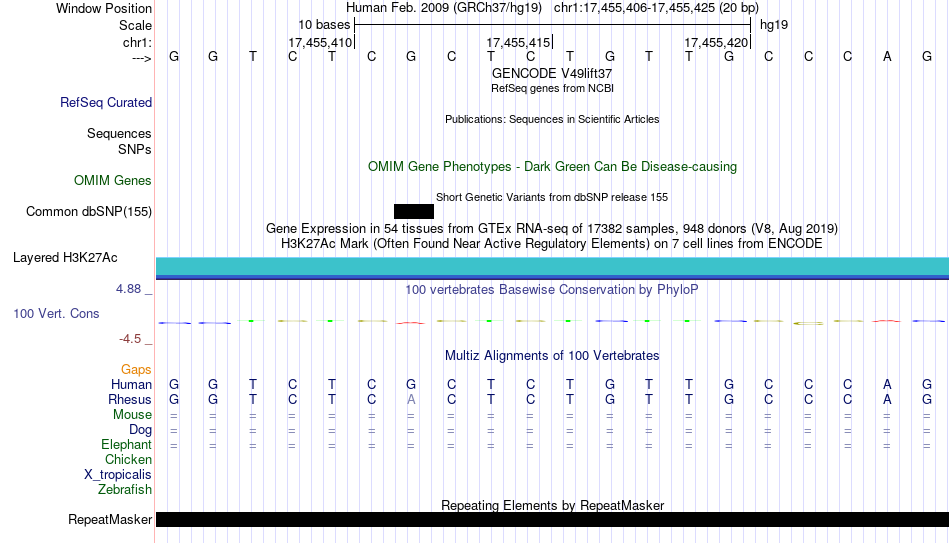Click the black dbSNP variant item
The height and width of the screenshot is (543, 950).
[x=414, y=212]
